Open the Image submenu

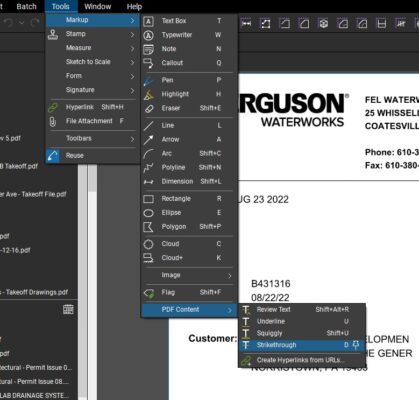pos(189,275)
